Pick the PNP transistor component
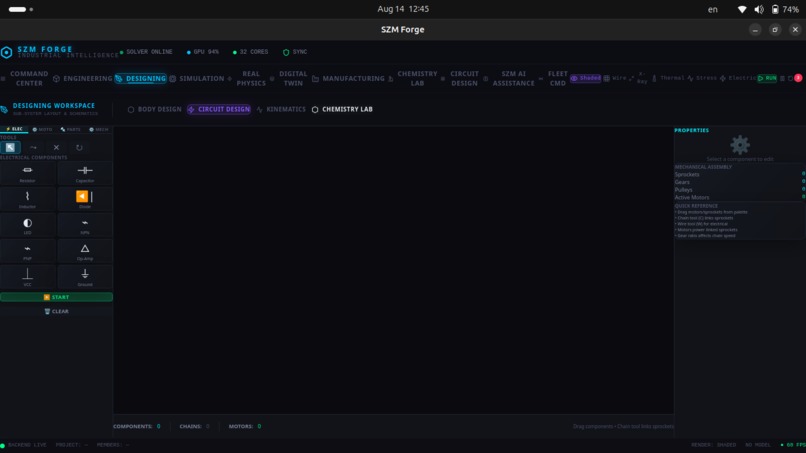Screen dimensions: 806x453 click(28, 251)
